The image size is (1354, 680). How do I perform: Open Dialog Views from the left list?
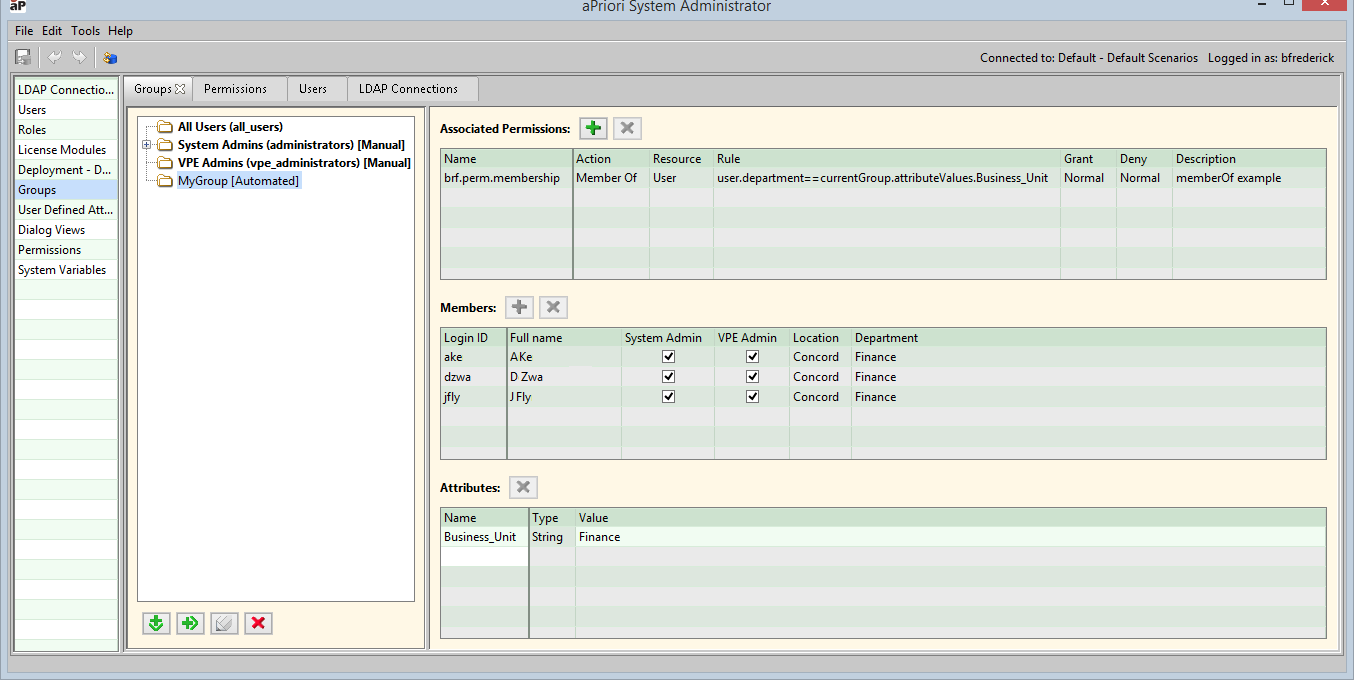[x=51, y=230]
